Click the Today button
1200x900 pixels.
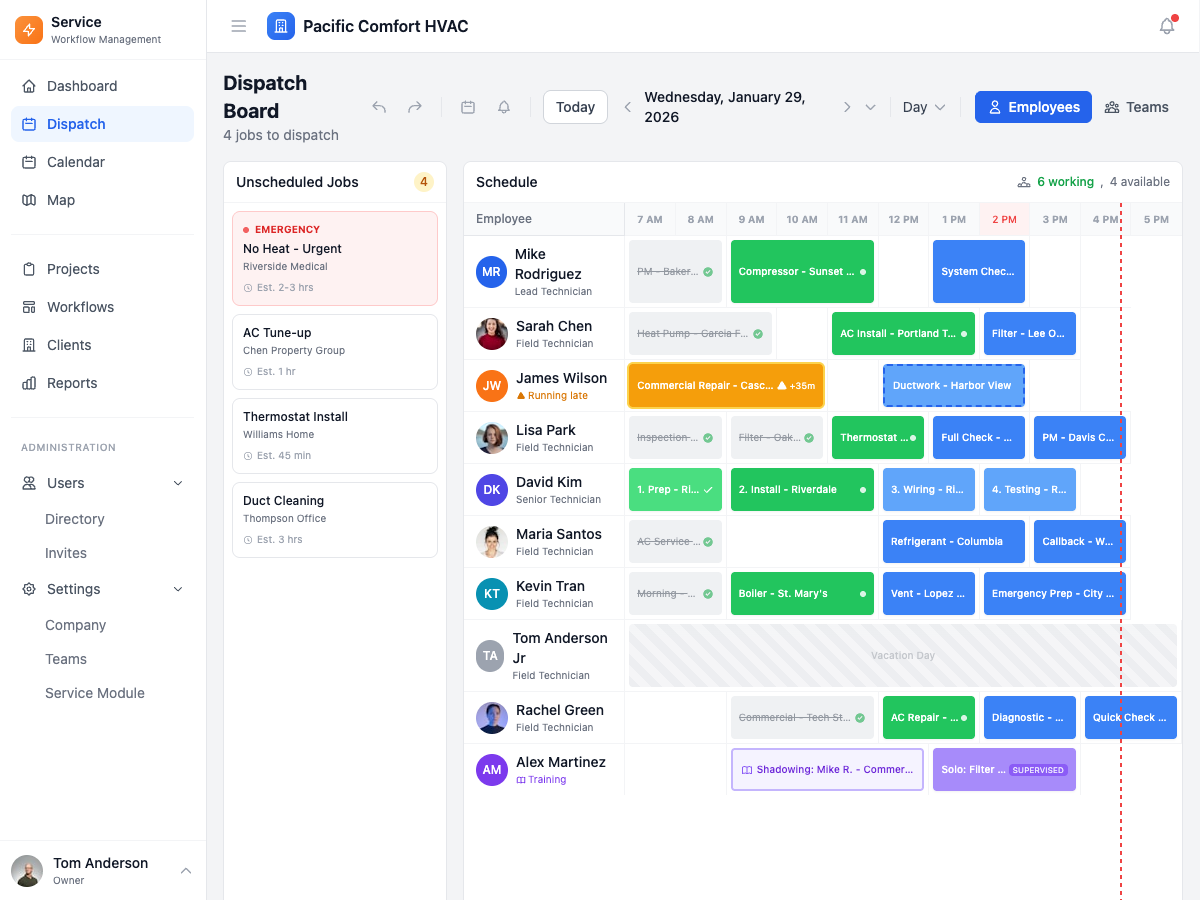coord(575,106)
